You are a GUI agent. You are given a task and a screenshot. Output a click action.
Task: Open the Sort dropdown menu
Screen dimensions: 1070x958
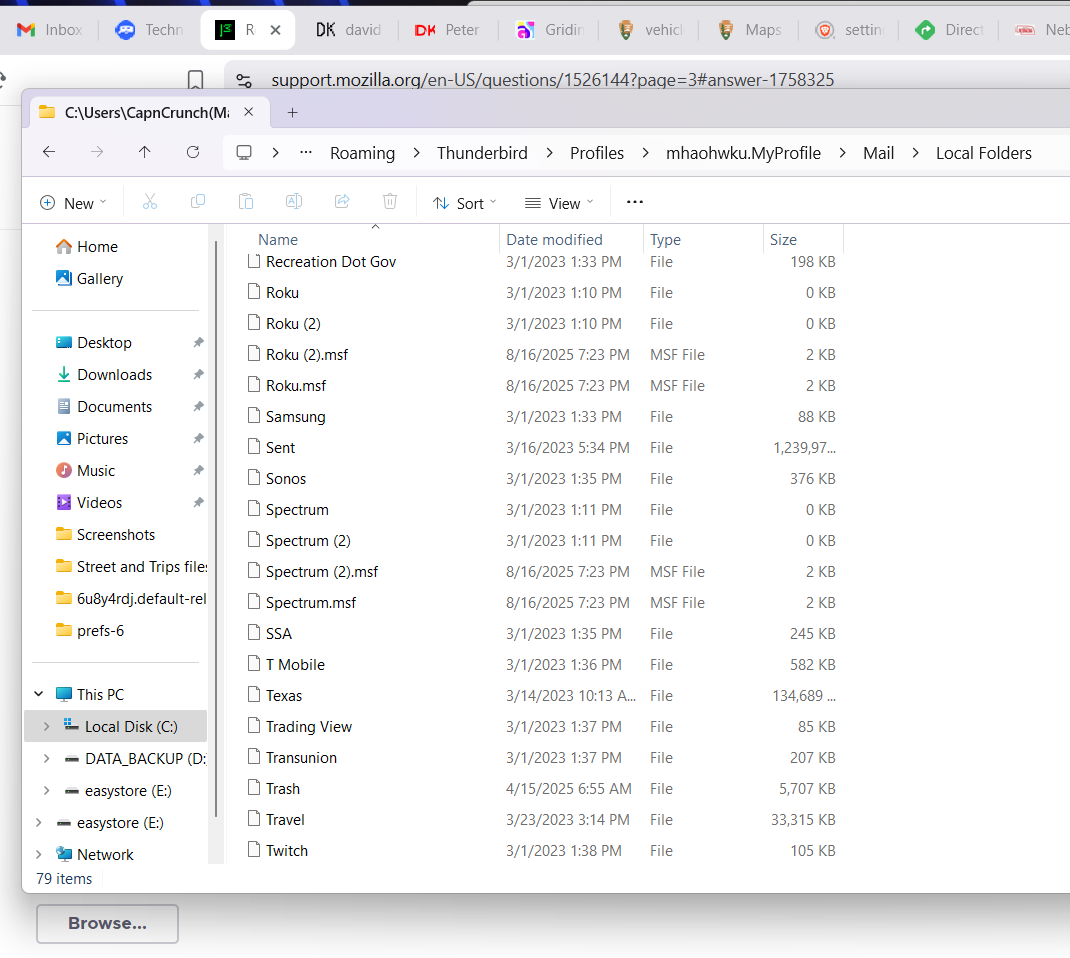coord(464,203)
